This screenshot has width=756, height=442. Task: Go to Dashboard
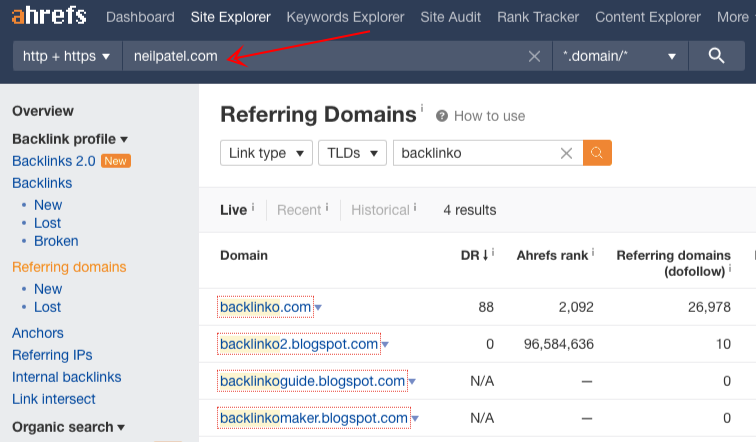click(x=140, y=17)
